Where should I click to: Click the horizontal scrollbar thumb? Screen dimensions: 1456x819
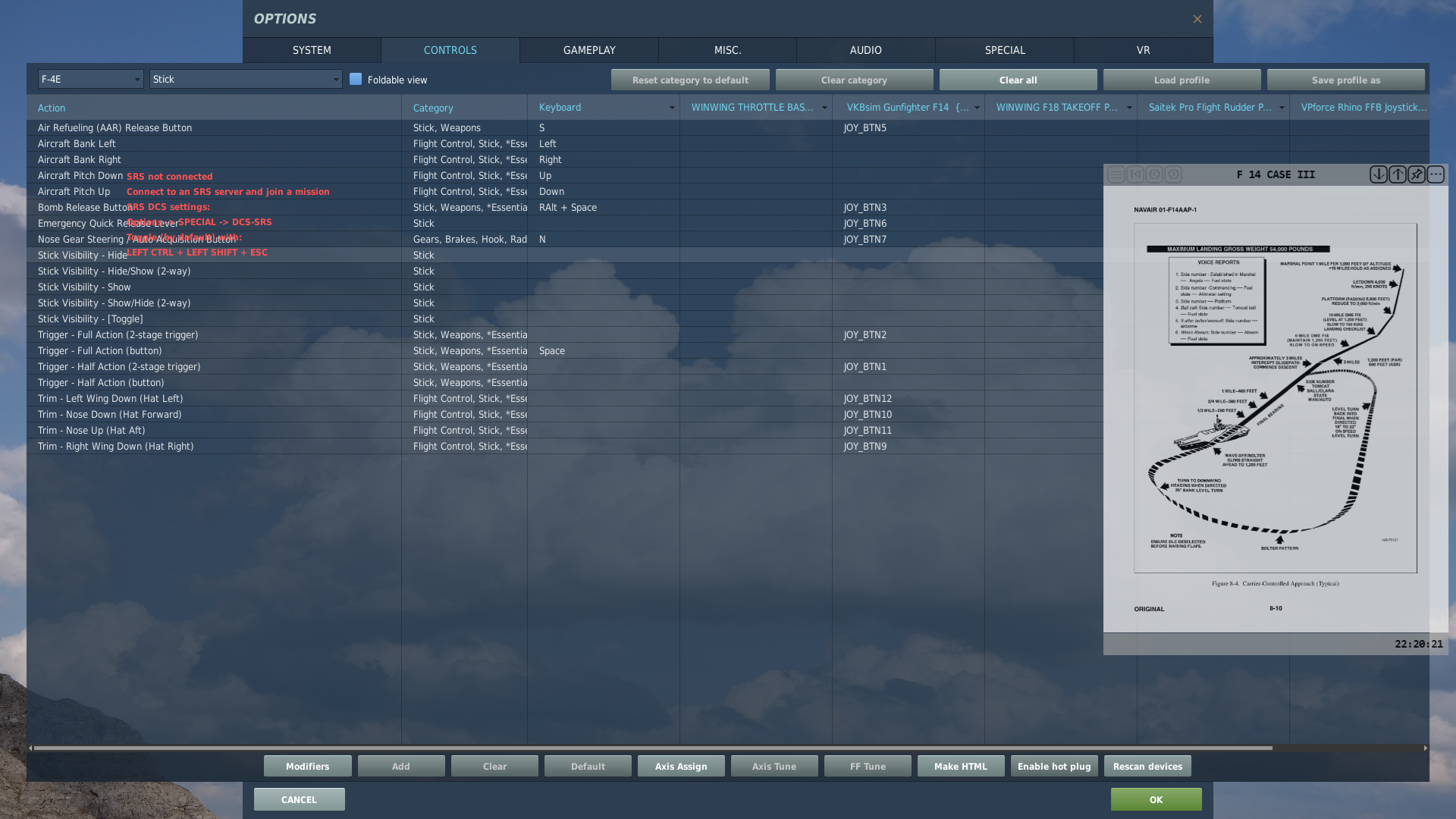click(x=652, y=748)
